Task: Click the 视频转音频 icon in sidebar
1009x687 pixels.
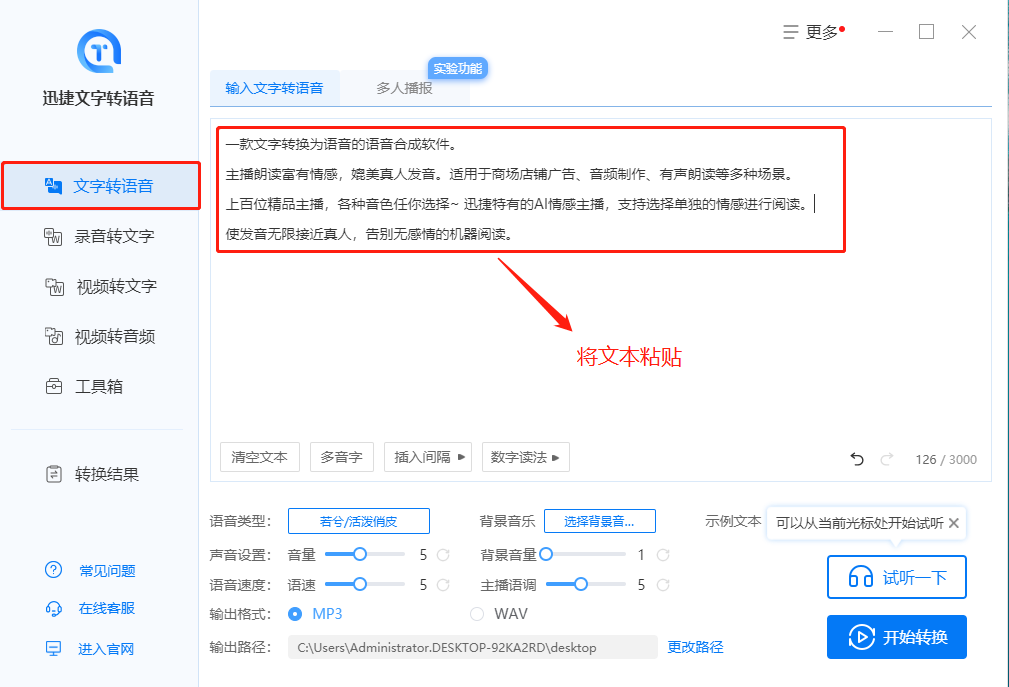Action: point(54,336)
